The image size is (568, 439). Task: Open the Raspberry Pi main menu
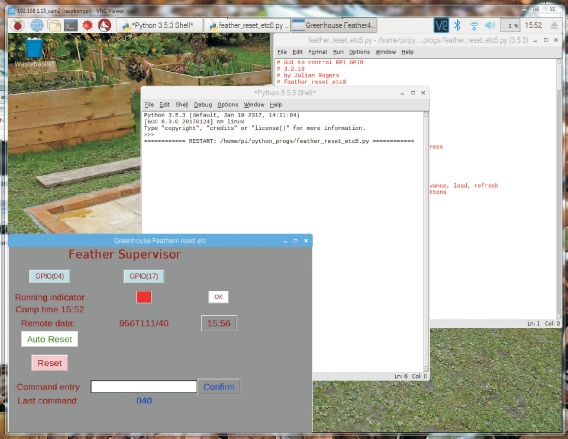(17, 25)
